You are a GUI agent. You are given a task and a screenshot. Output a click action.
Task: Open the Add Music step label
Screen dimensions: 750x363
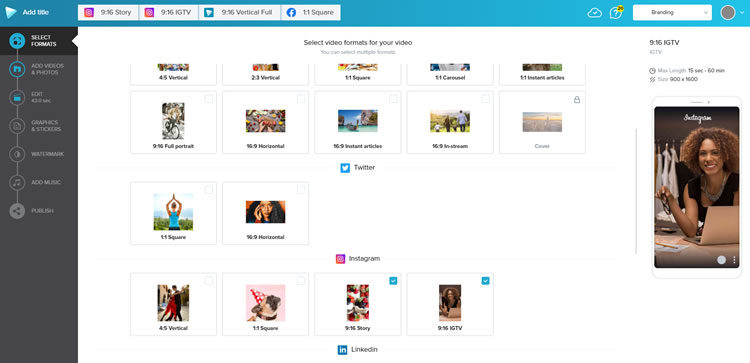click(46, 182)
